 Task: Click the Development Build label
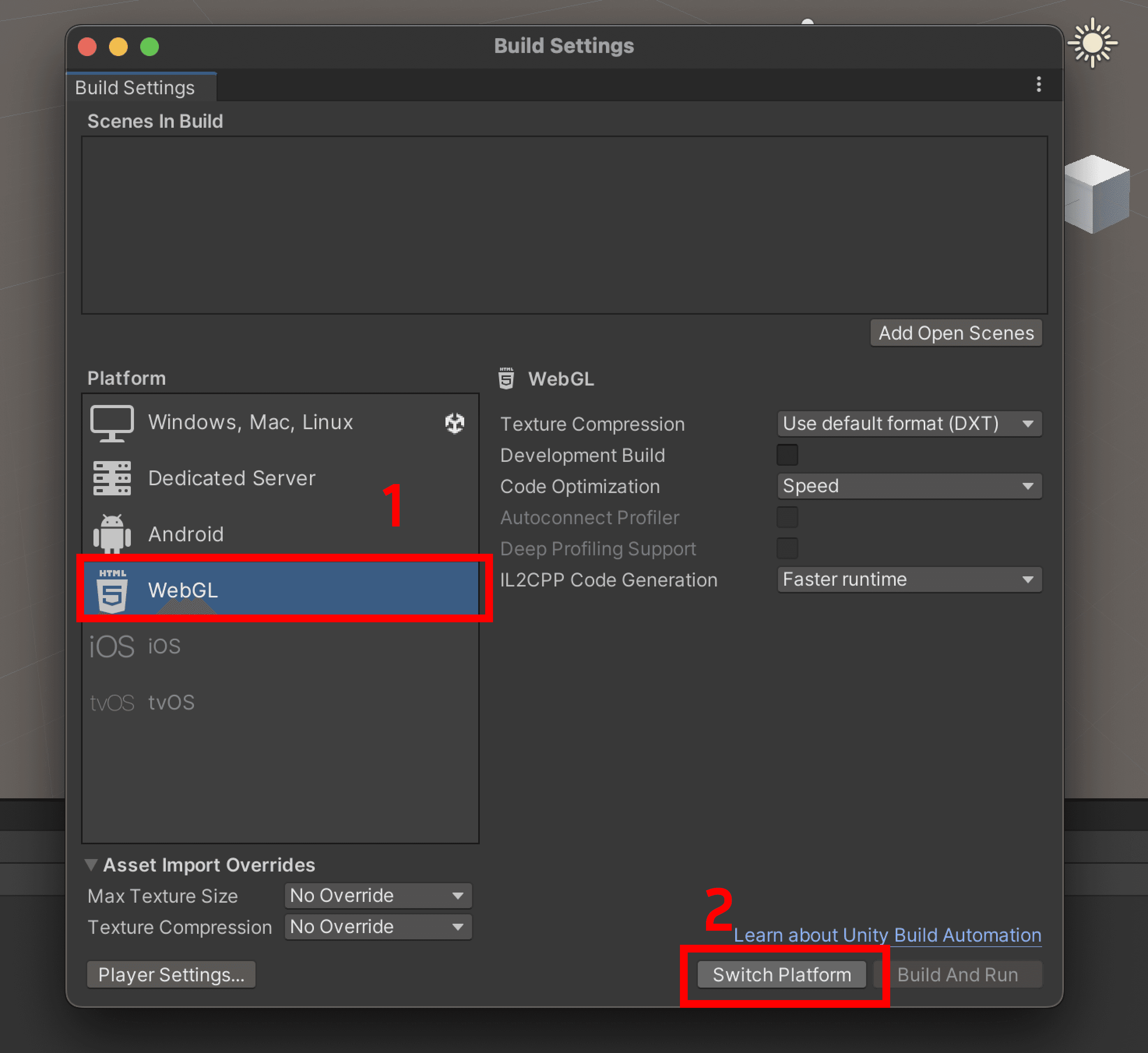coord(582,455)
